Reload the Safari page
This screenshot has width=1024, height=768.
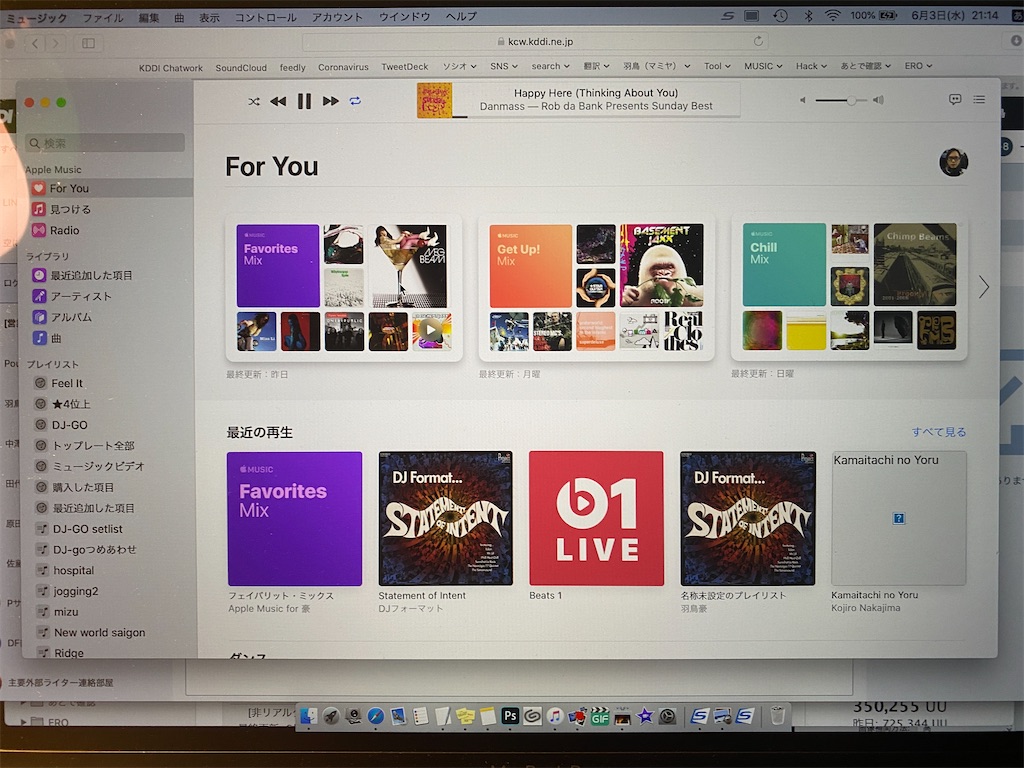tap(758, 41)
